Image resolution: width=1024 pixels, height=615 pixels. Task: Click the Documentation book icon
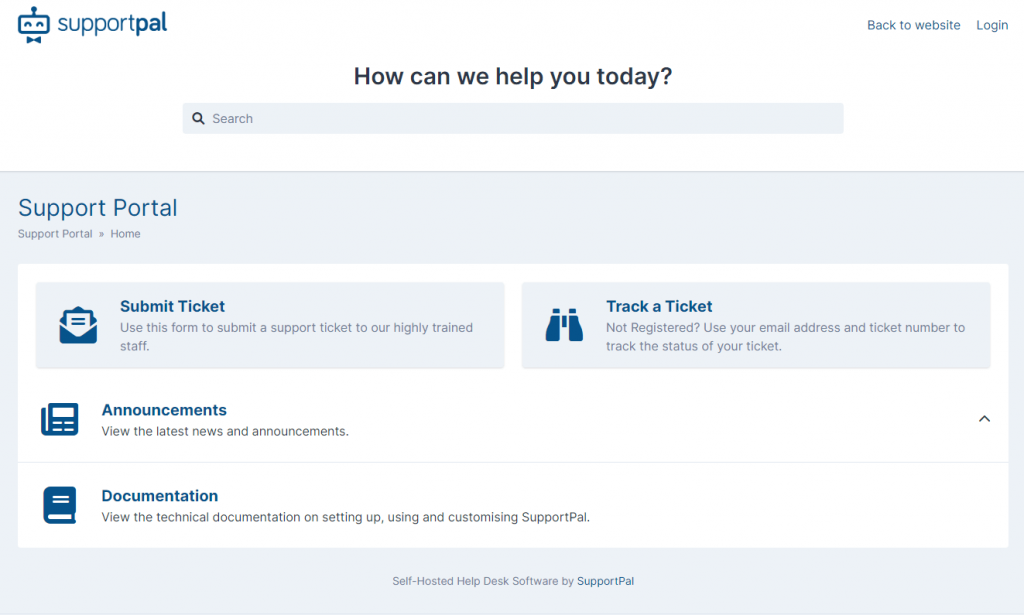(x=59, y=505)
